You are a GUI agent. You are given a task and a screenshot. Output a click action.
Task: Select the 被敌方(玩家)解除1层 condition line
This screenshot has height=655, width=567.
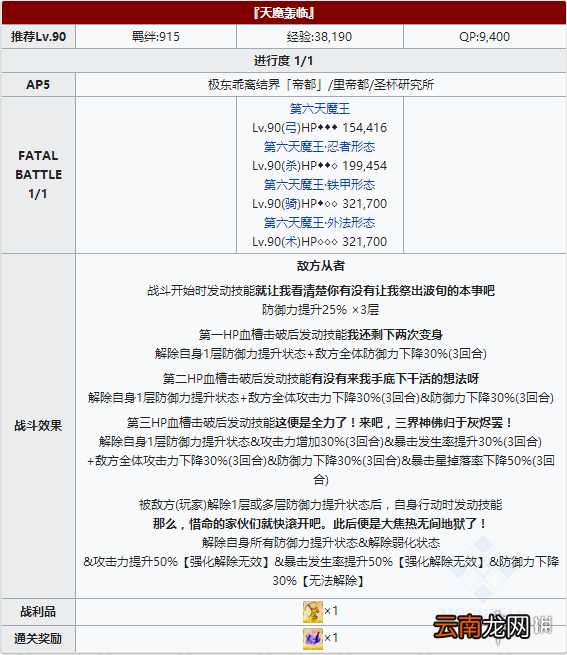[321, 505]
